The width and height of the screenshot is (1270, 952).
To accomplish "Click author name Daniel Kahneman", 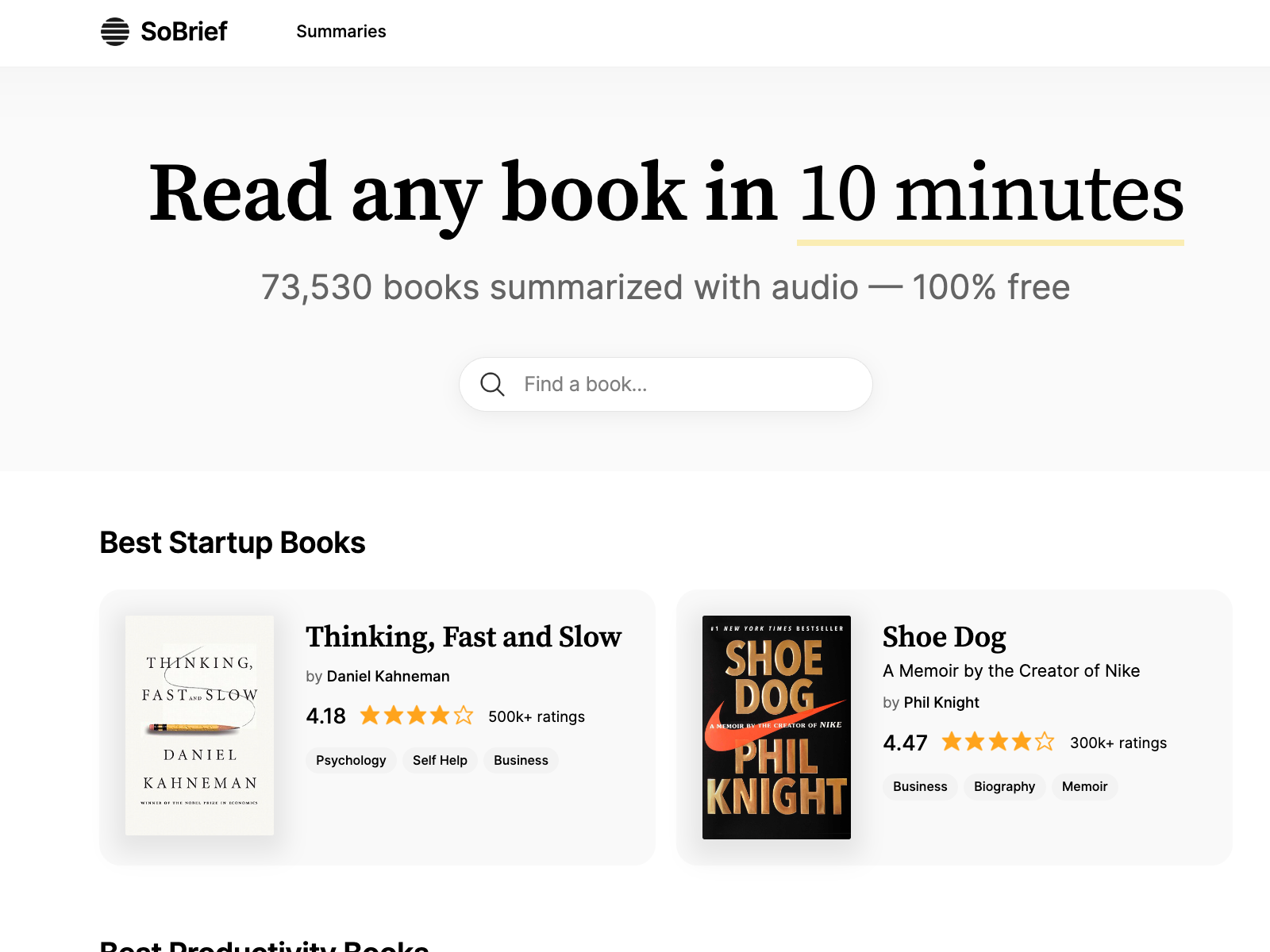I will 388,677.
